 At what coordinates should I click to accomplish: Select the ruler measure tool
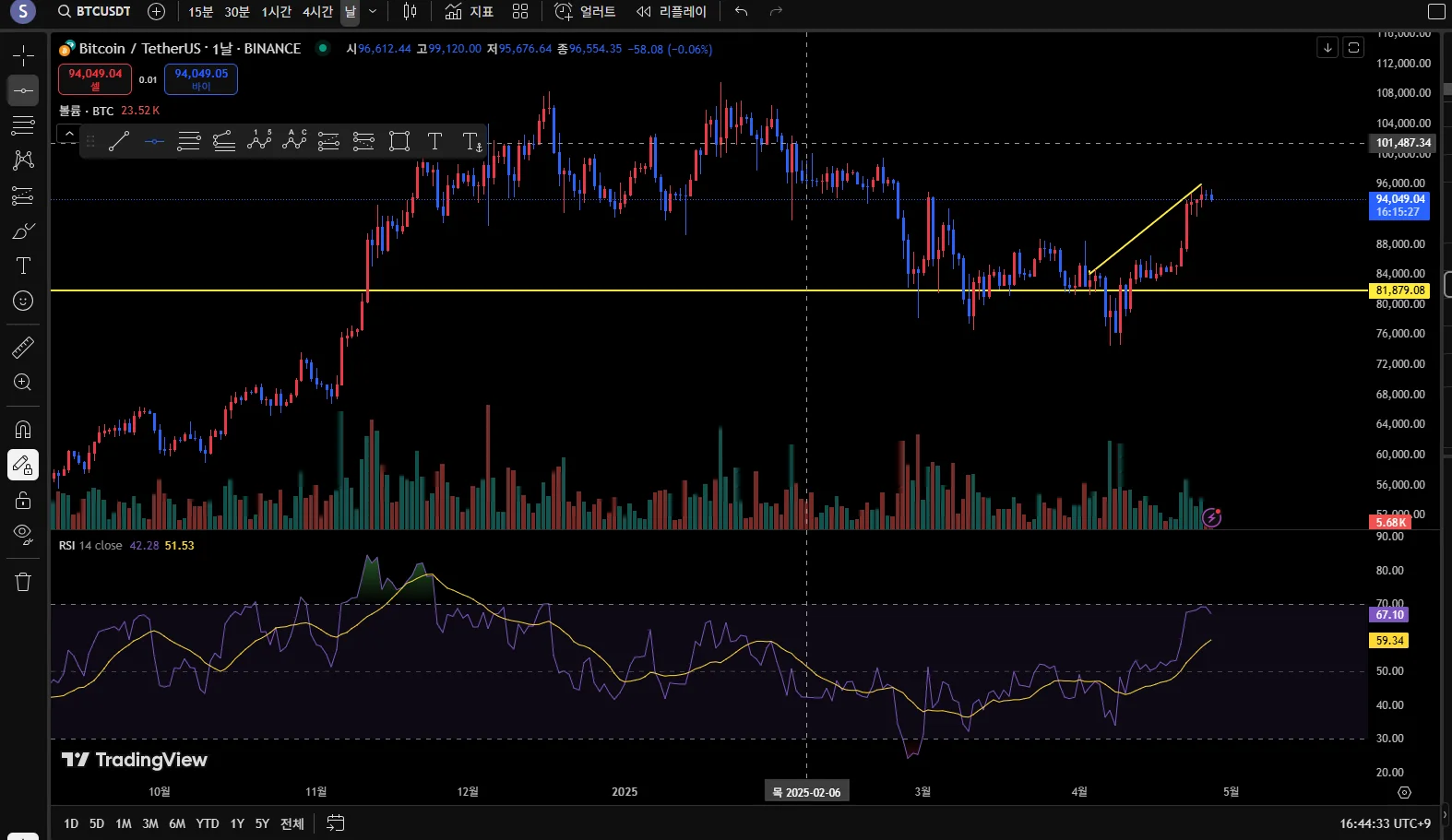tap(23, 348)
